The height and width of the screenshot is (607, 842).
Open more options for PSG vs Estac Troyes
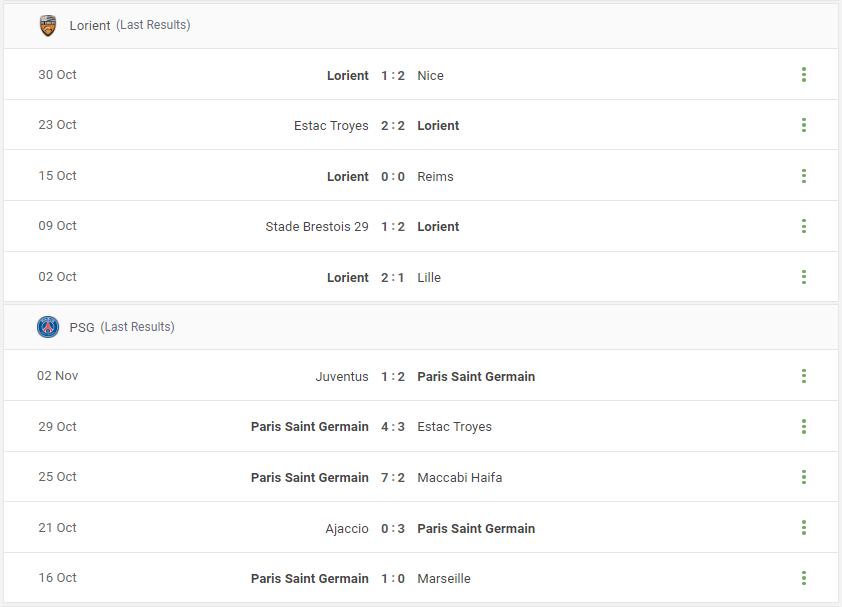point(803,427)
